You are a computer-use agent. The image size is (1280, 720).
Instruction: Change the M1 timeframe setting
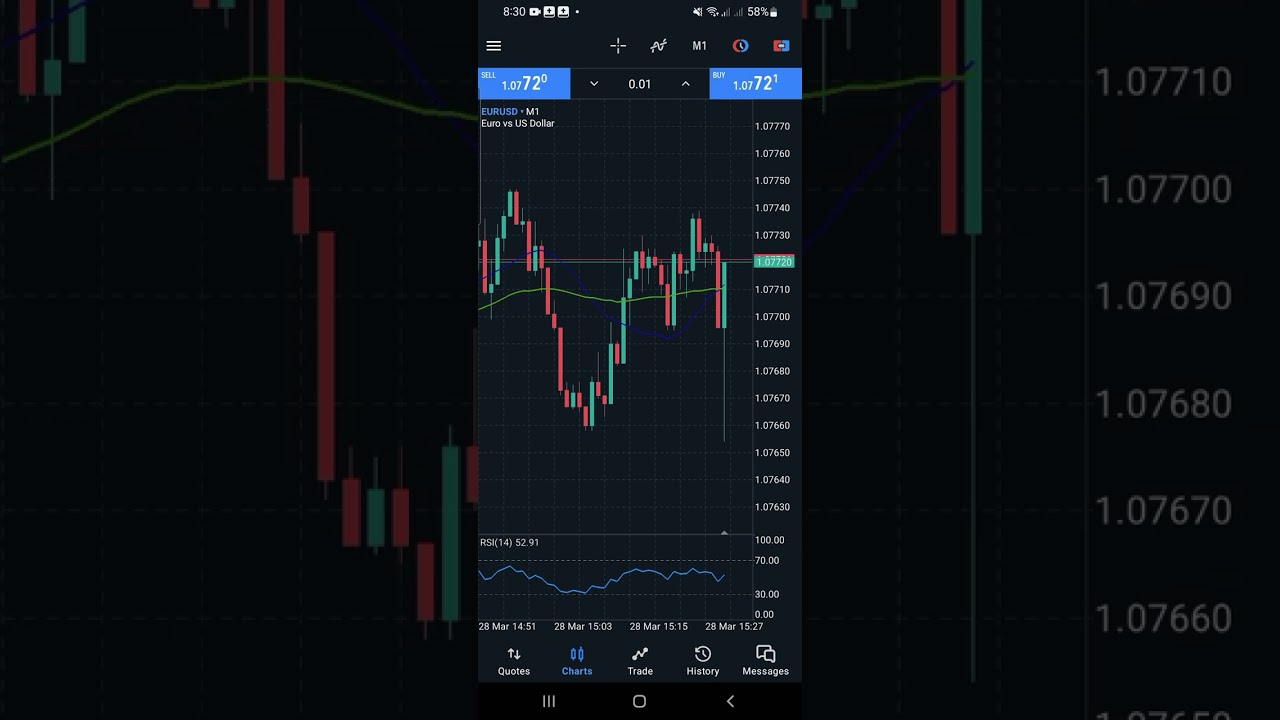[x=699, y=46]
